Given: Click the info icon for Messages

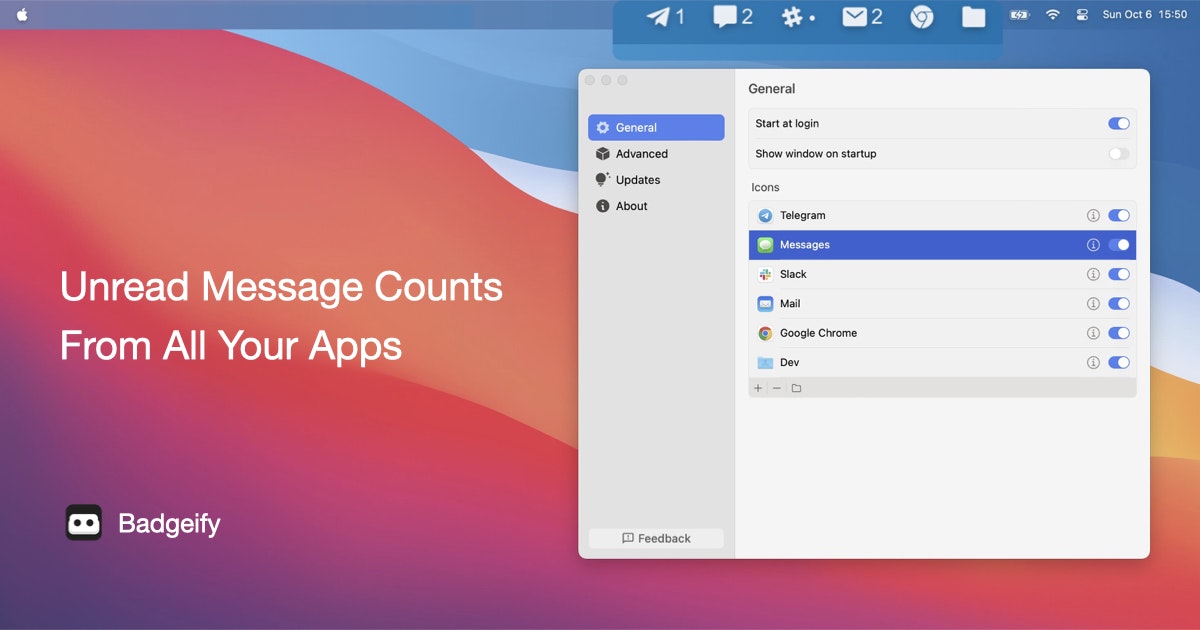Looking at the screenshot, I should [x=1093, y=245].
